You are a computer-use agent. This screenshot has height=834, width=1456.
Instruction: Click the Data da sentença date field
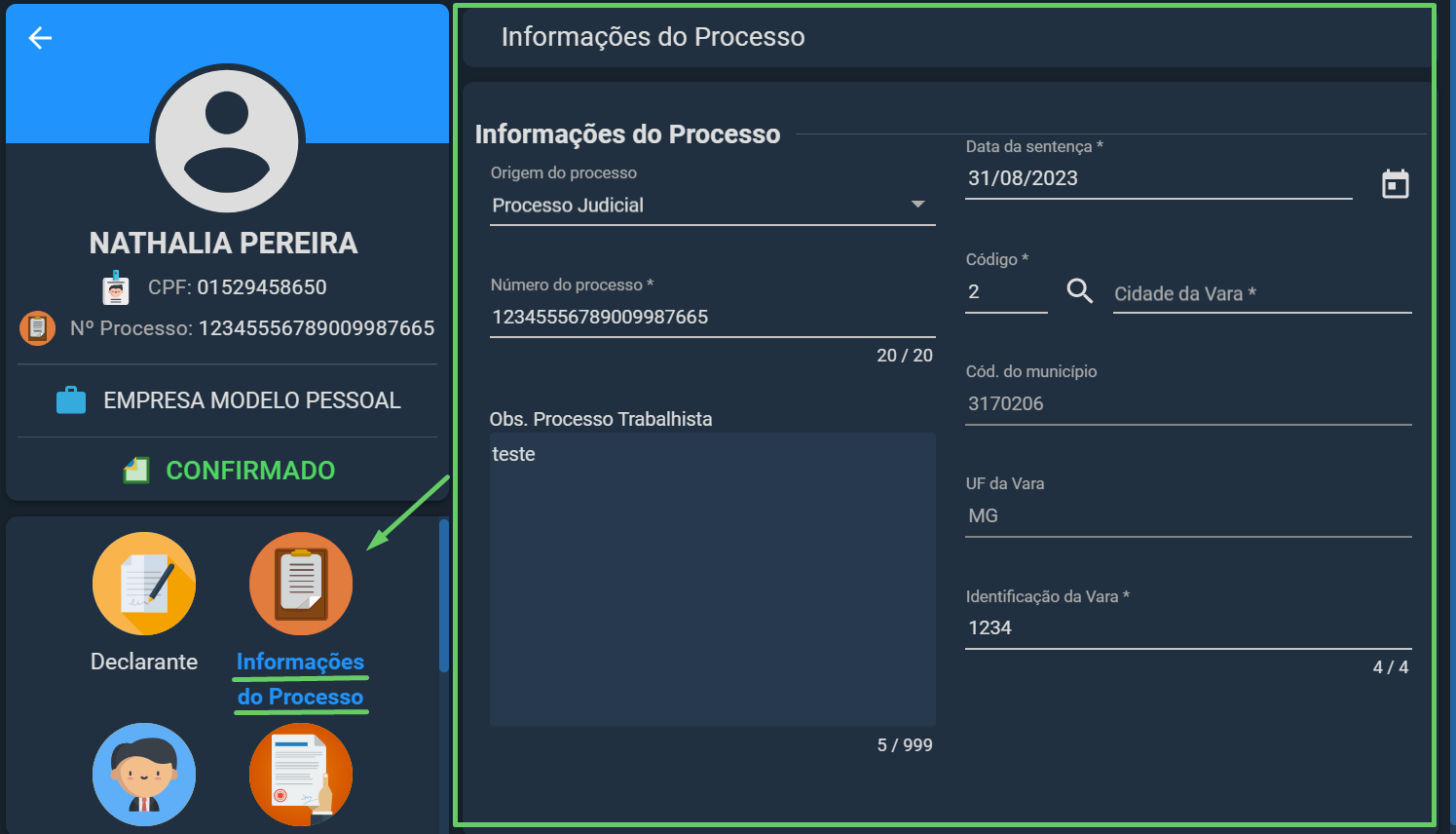tap(1159, 179)
